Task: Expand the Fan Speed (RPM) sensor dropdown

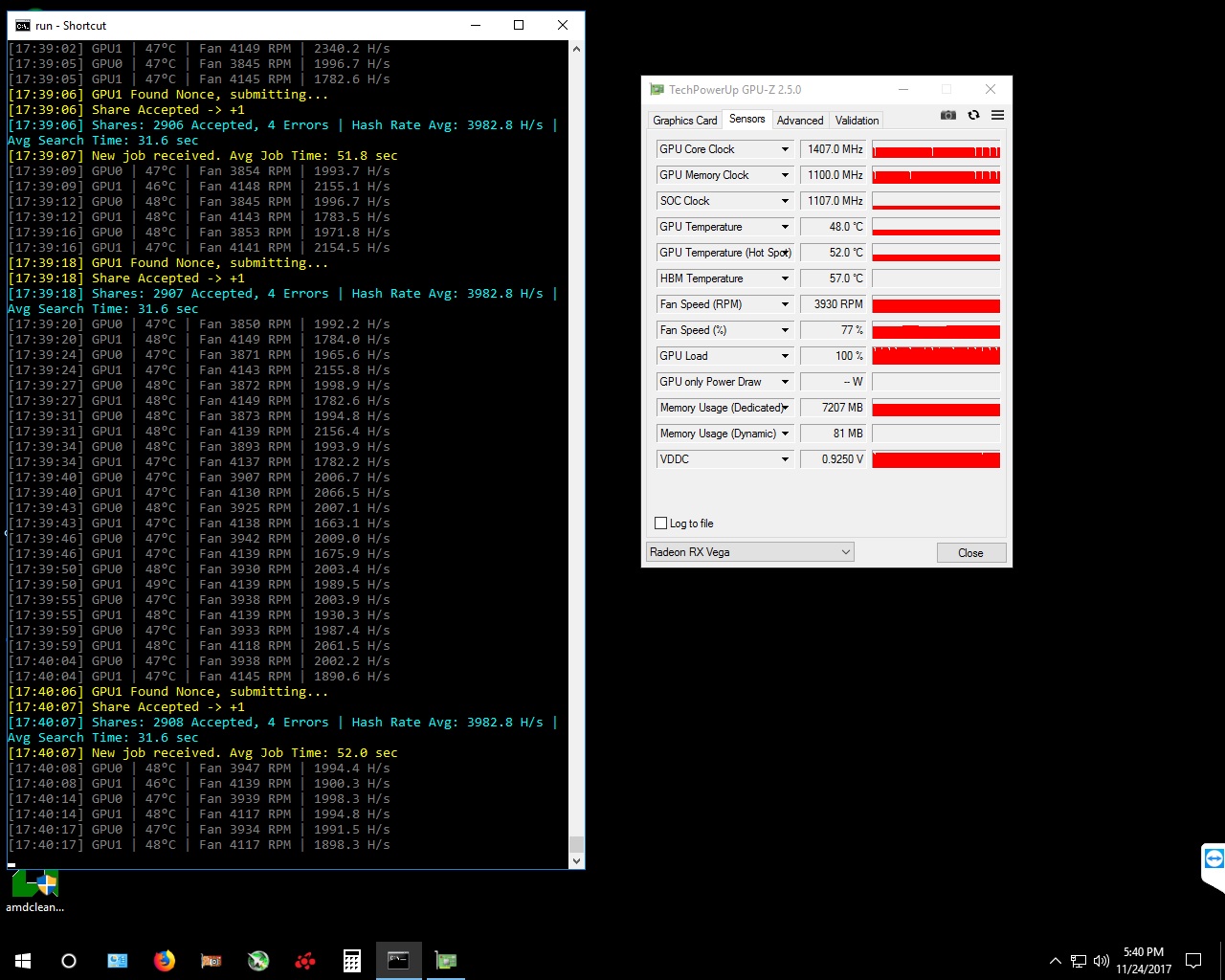Action: pyautogui.click(x=785, y=304)
